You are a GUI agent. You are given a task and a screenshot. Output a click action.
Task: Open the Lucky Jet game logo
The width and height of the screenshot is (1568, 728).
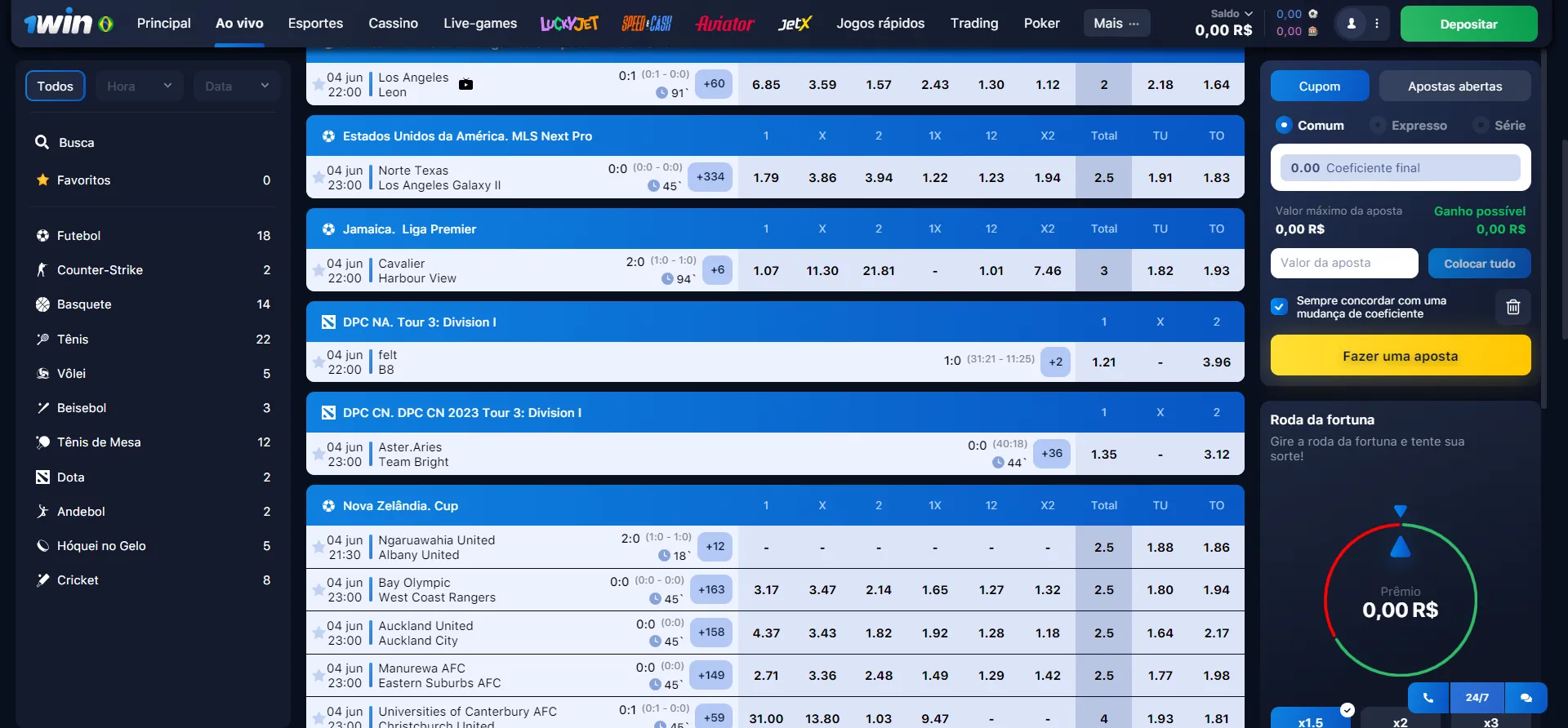[569, 24]
